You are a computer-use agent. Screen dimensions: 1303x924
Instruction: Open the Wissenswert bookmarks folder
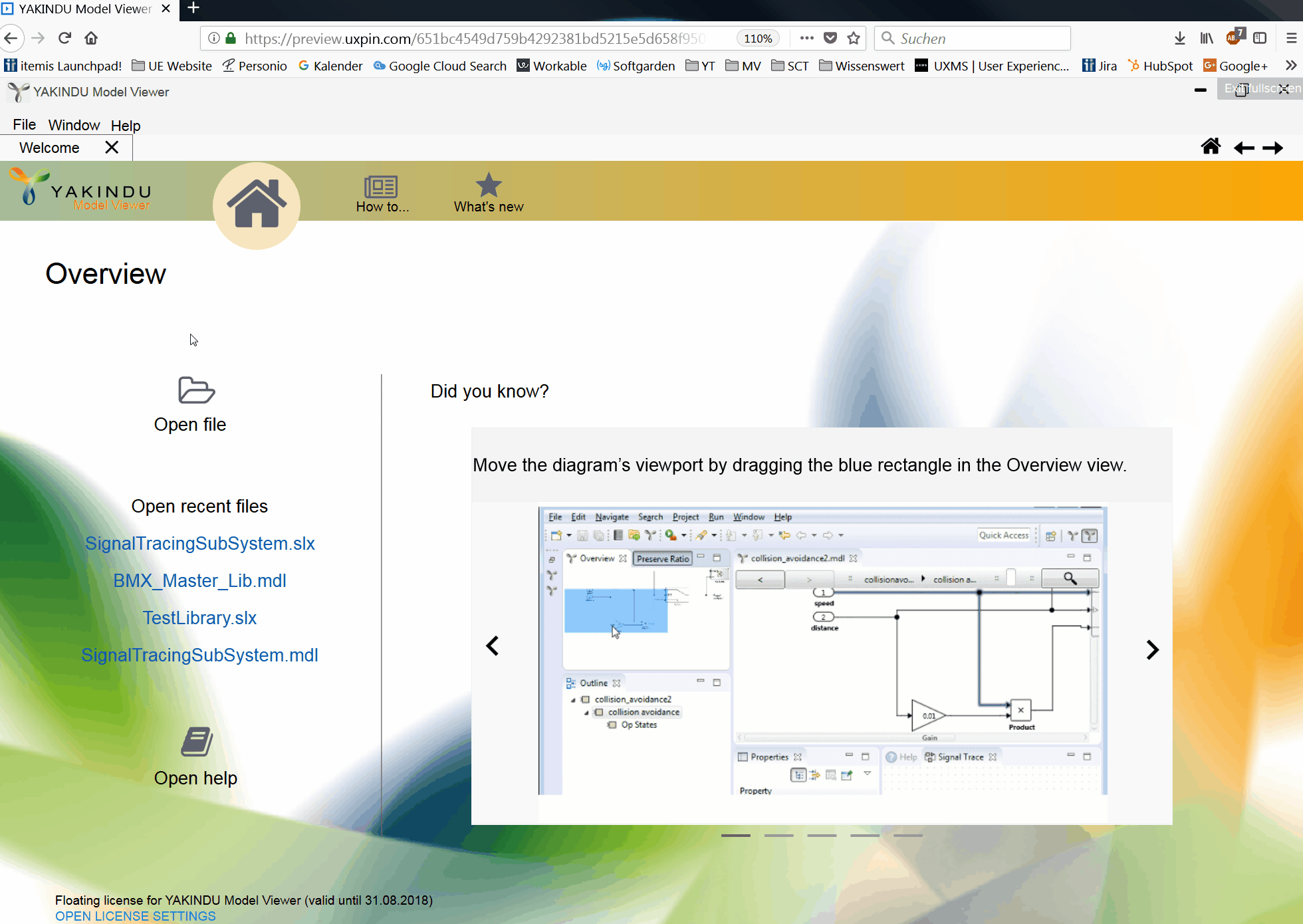click(x=862, y=66)
